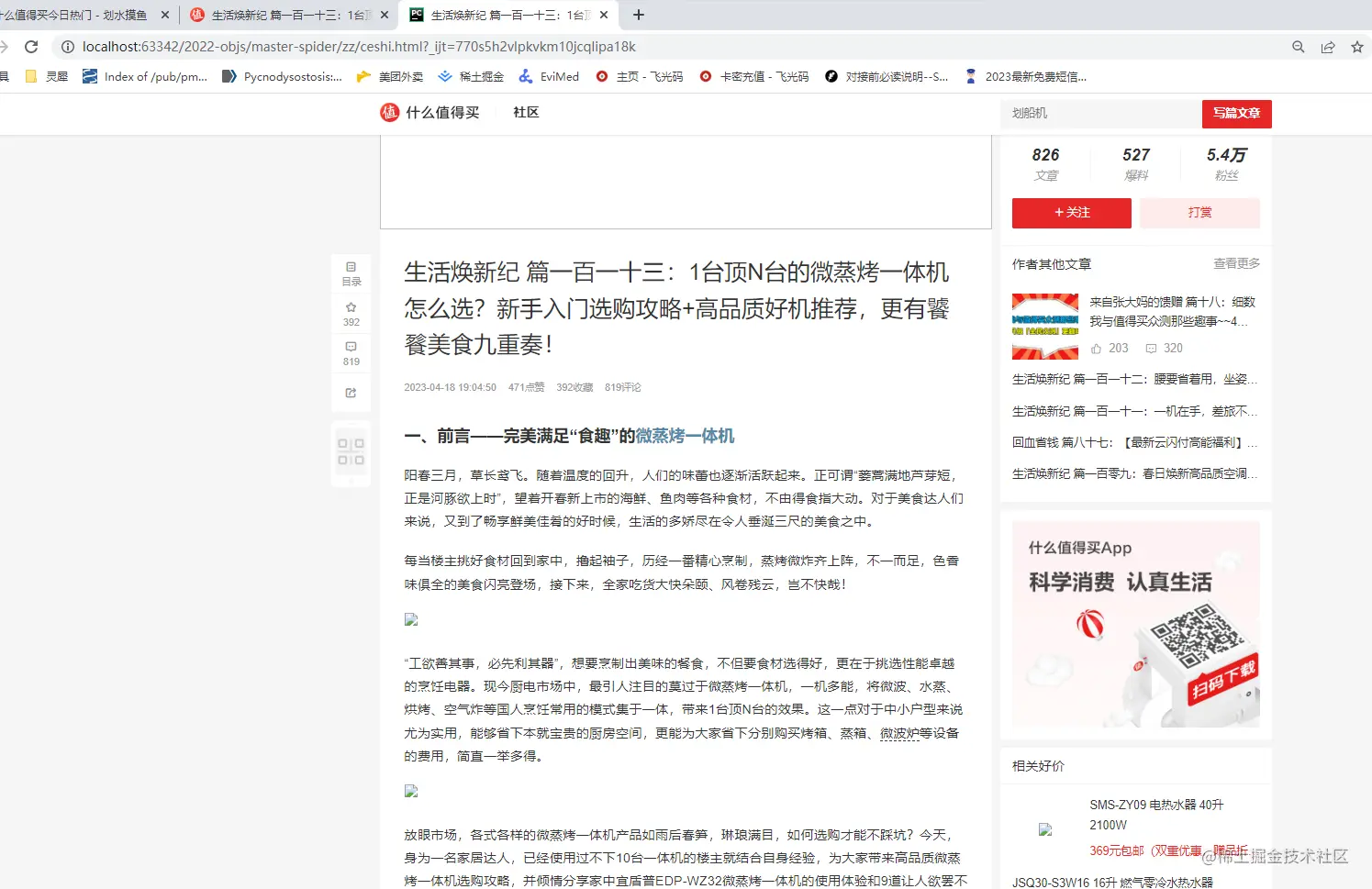
Task: Click the 什么值得买 site logo
Action: 429,112
